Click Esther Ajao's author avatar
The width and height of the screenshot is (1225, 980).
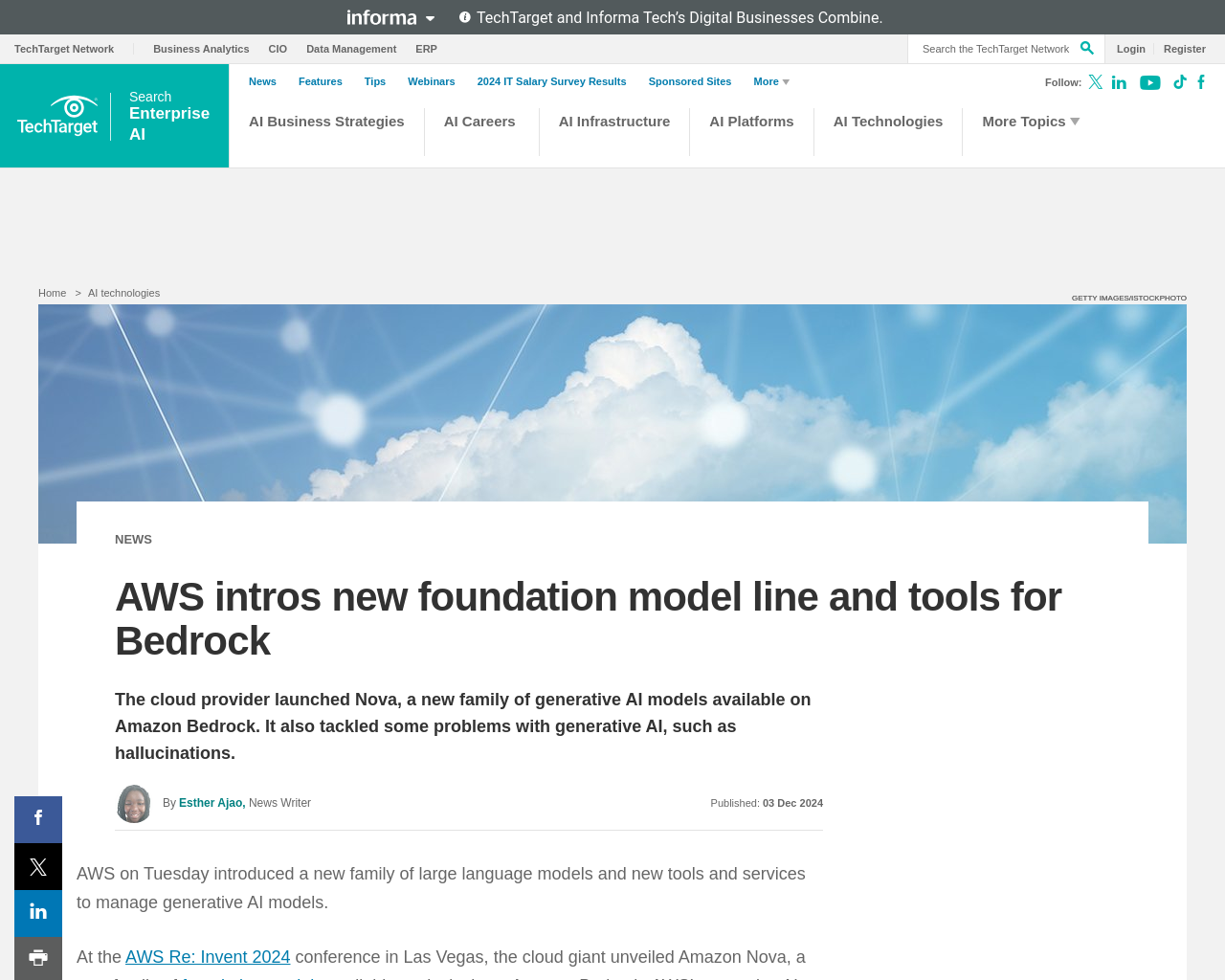[134, 804]
